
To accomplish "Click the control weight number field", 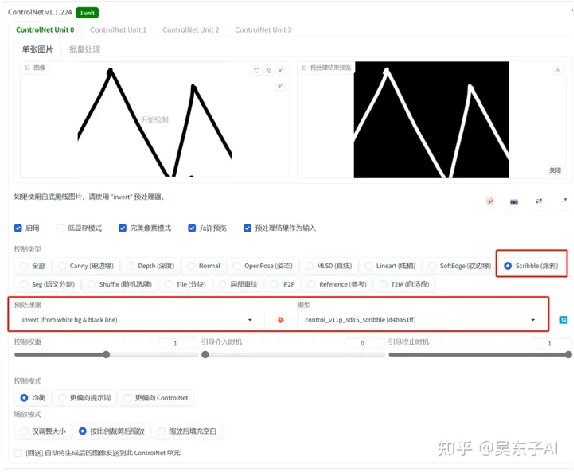I will tap(177, 343).
